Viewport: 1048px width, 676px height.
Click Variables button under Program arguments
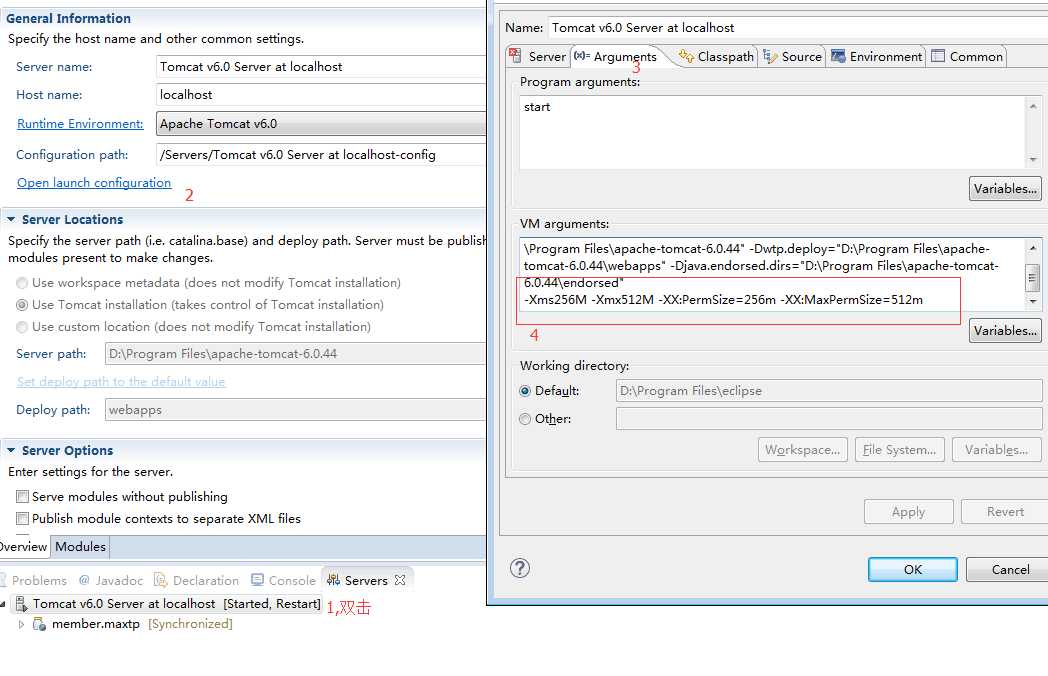(x=1005, y=189)
